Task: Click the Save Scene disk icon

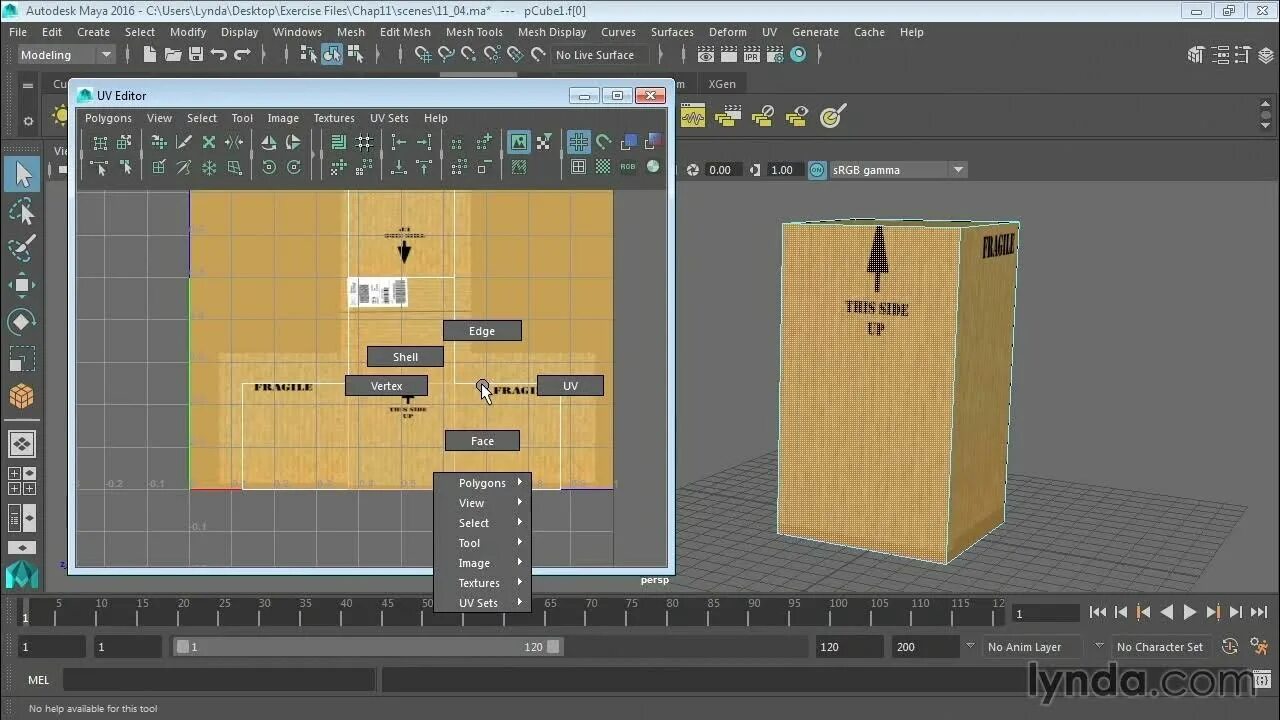Action: point(196,55)
